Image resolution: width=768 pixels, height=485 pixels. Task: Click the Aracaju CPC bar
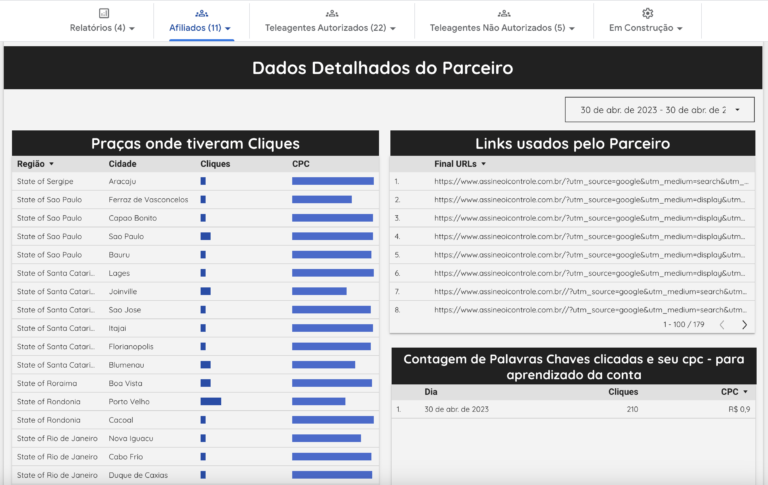[332, 181]
